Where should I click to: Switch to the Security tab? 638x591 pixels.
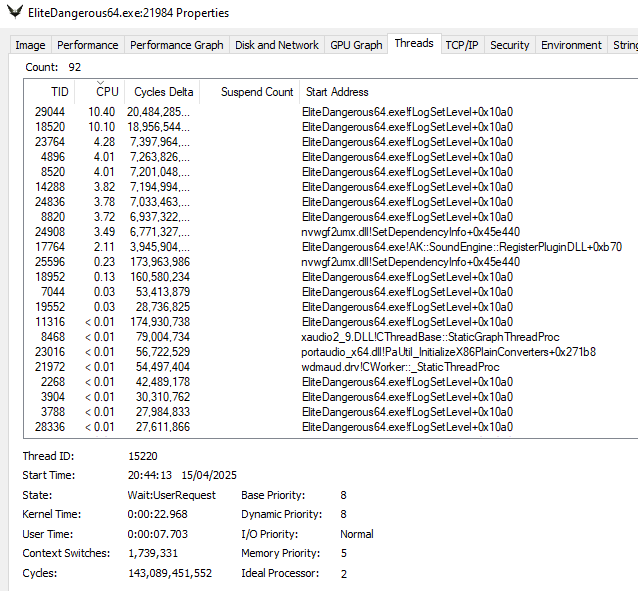(509, 45)
